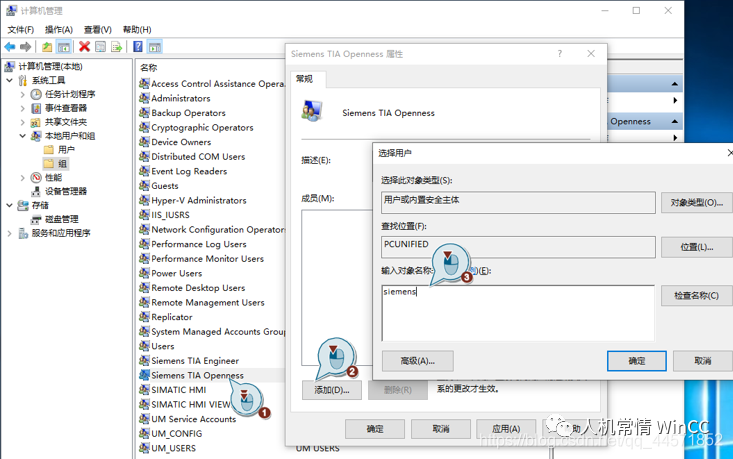
Task: Toggle the Show/Hide Action Pane icon
Action: pos(155,47)
